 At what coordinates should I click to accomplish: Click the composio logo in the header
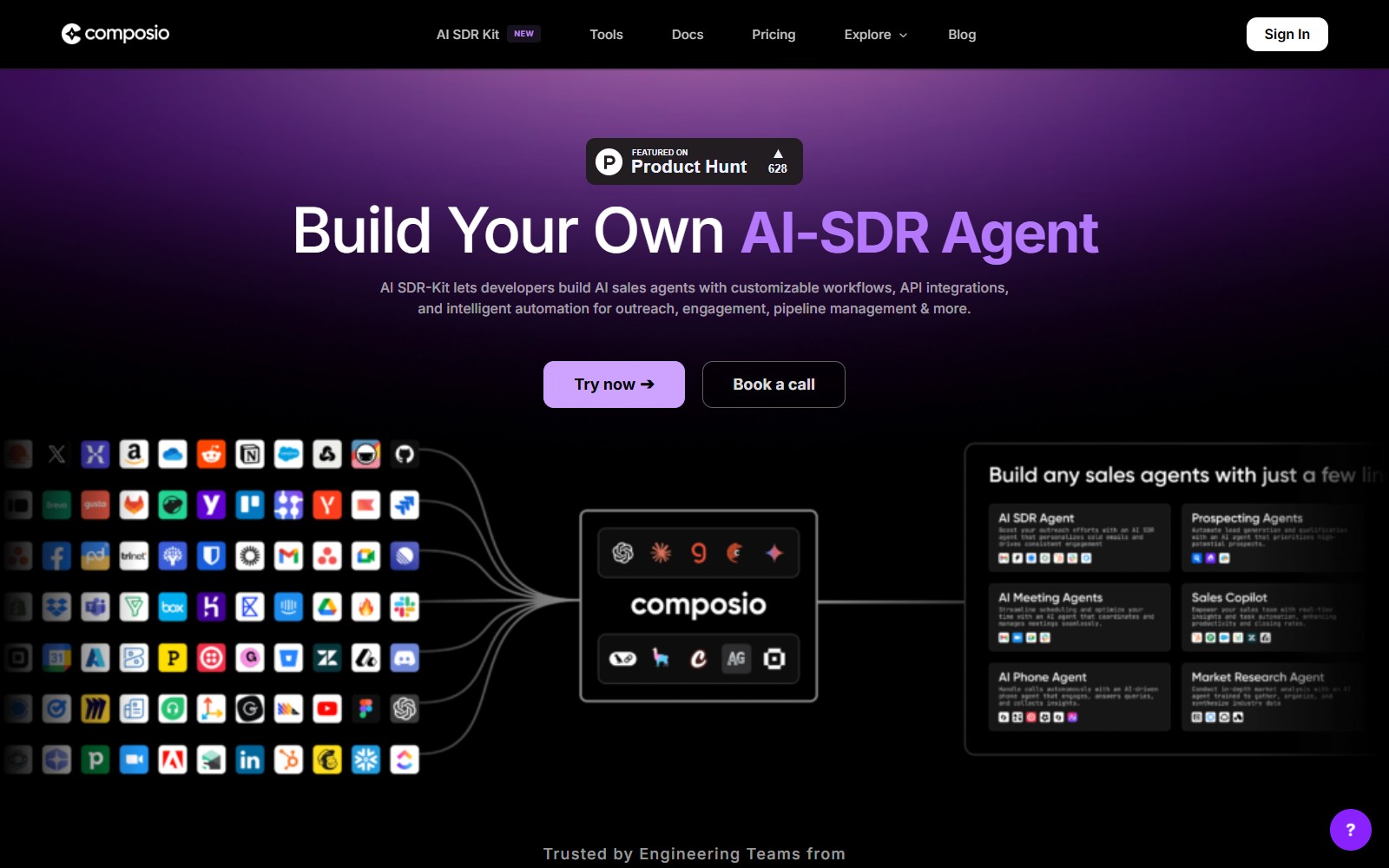(115, 34)
